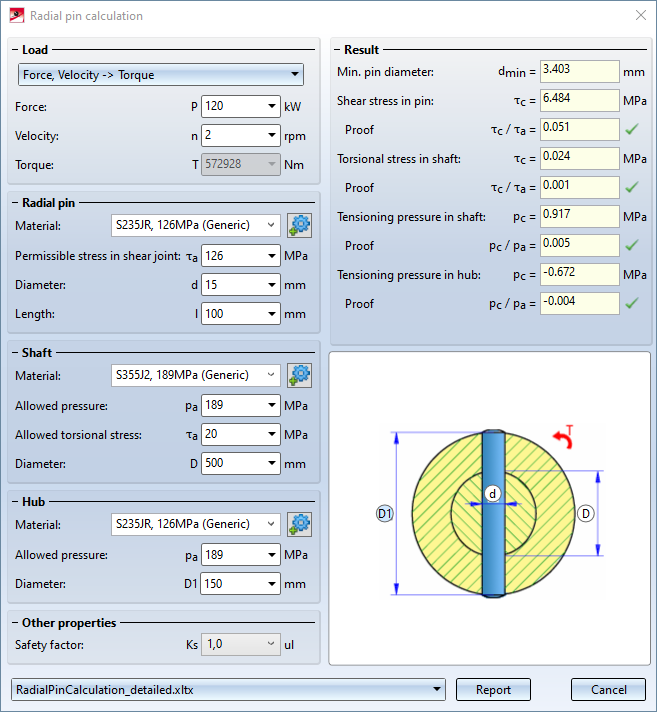The width and height of the screenshot is (657, 712).
Task: Click the Cancel button
Action: pyautogui.click(x=608, y=689)
